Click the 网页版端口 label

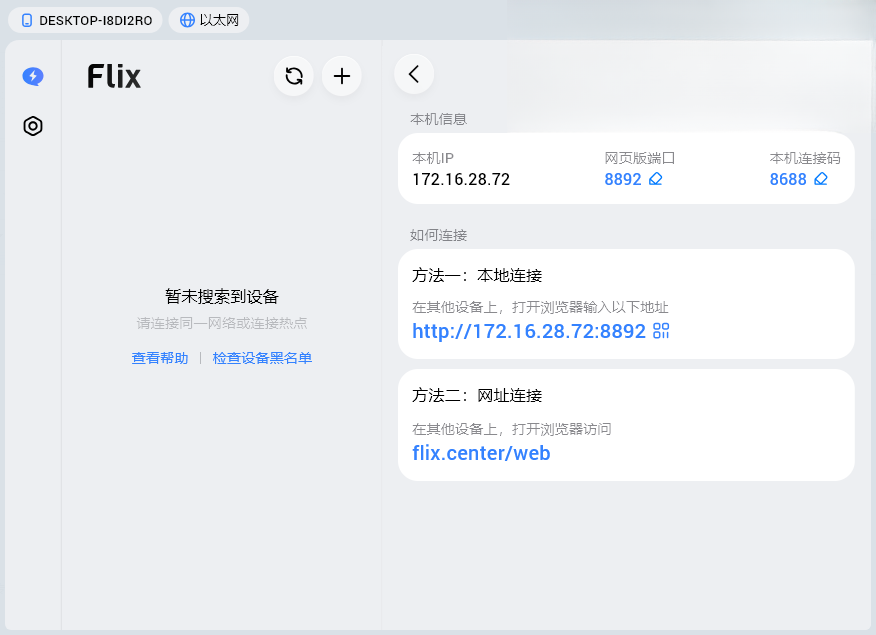click(x=640, y=158)
